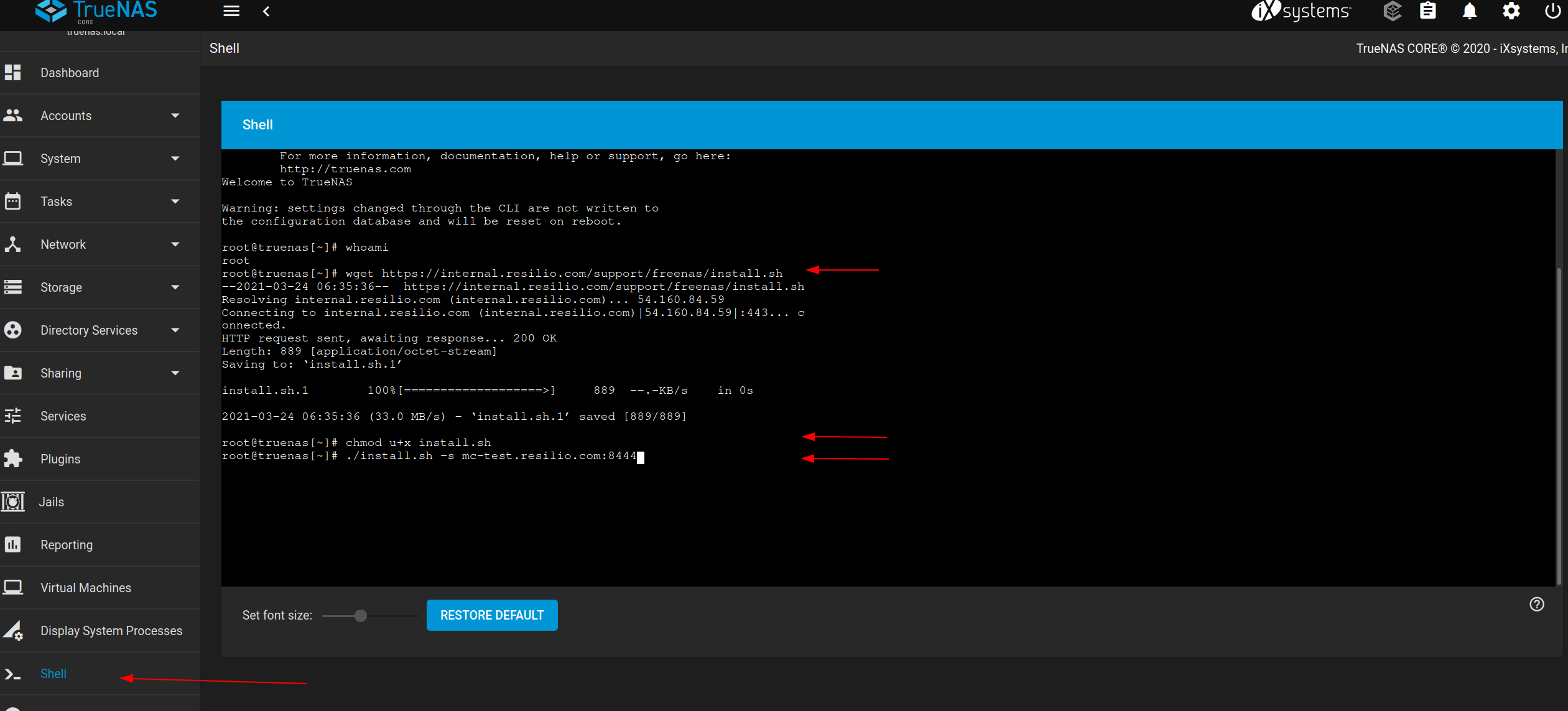Select the Reporting charts icon
This screenshot has width=1568, height=711.
[x=14, y=544]
